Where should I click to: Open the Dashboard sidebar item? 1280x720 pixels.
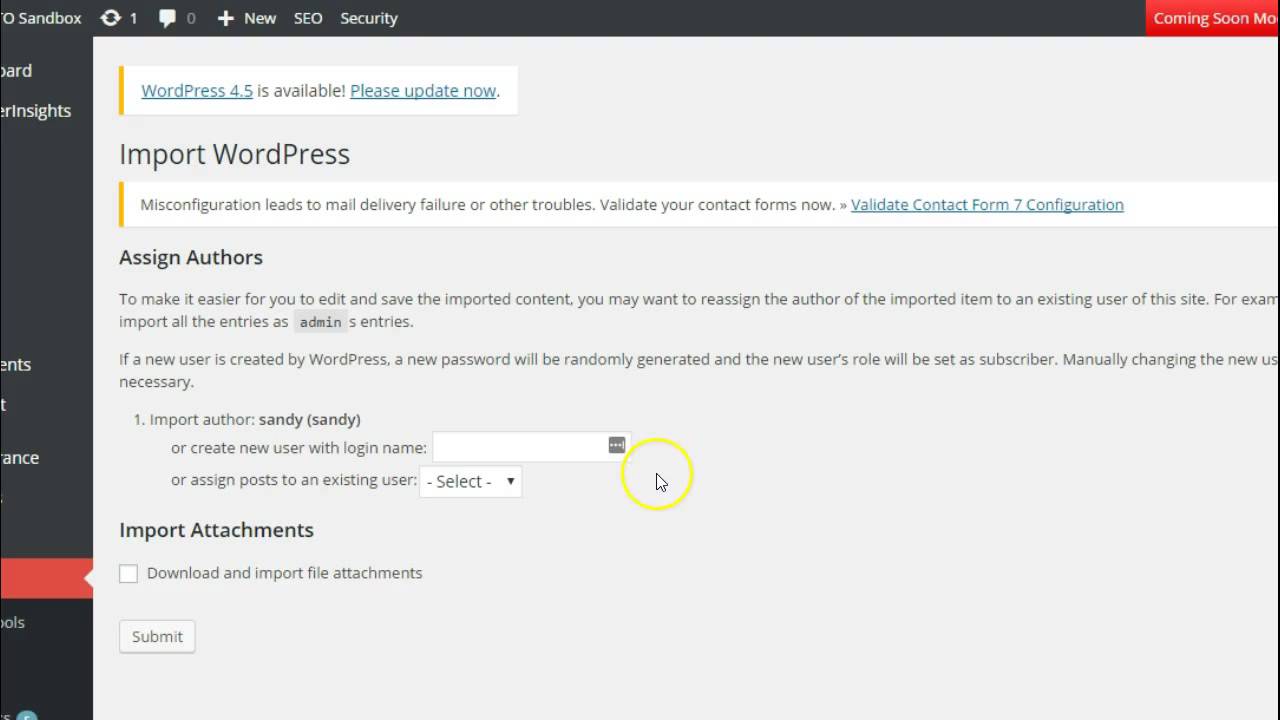(x=16, y=71)
